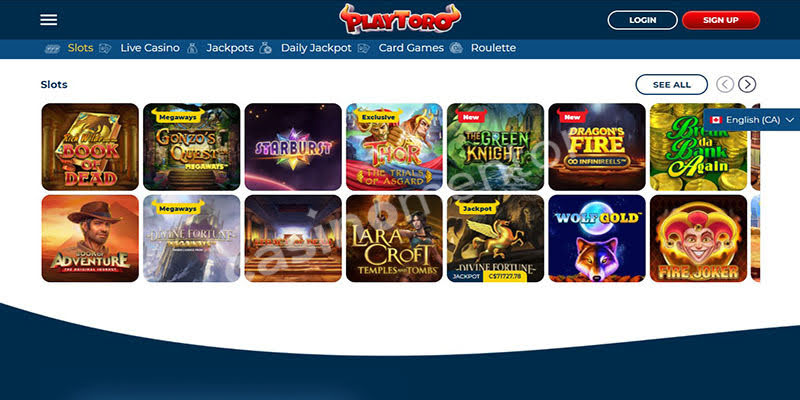Go back with left carousel arrow

tap(725, 84)
